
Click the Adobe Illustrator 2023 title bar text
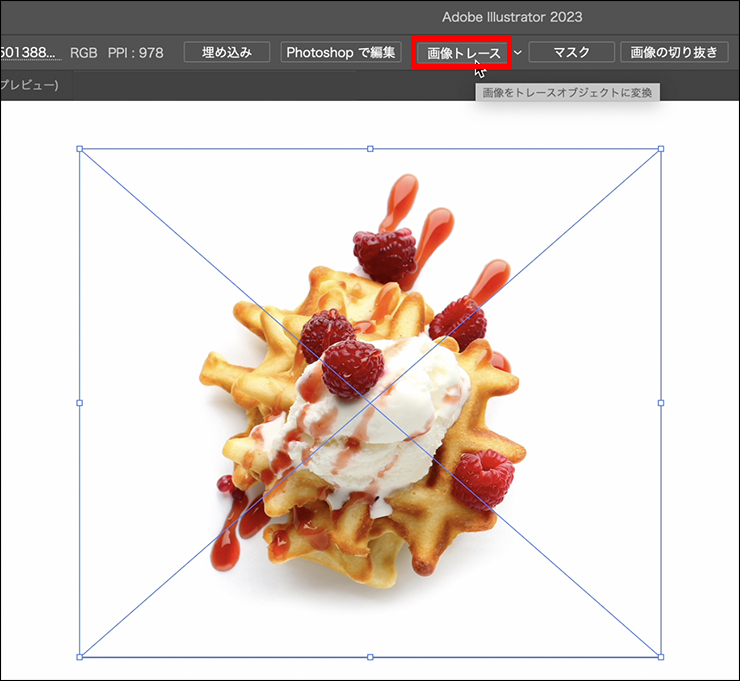point(512,17)
